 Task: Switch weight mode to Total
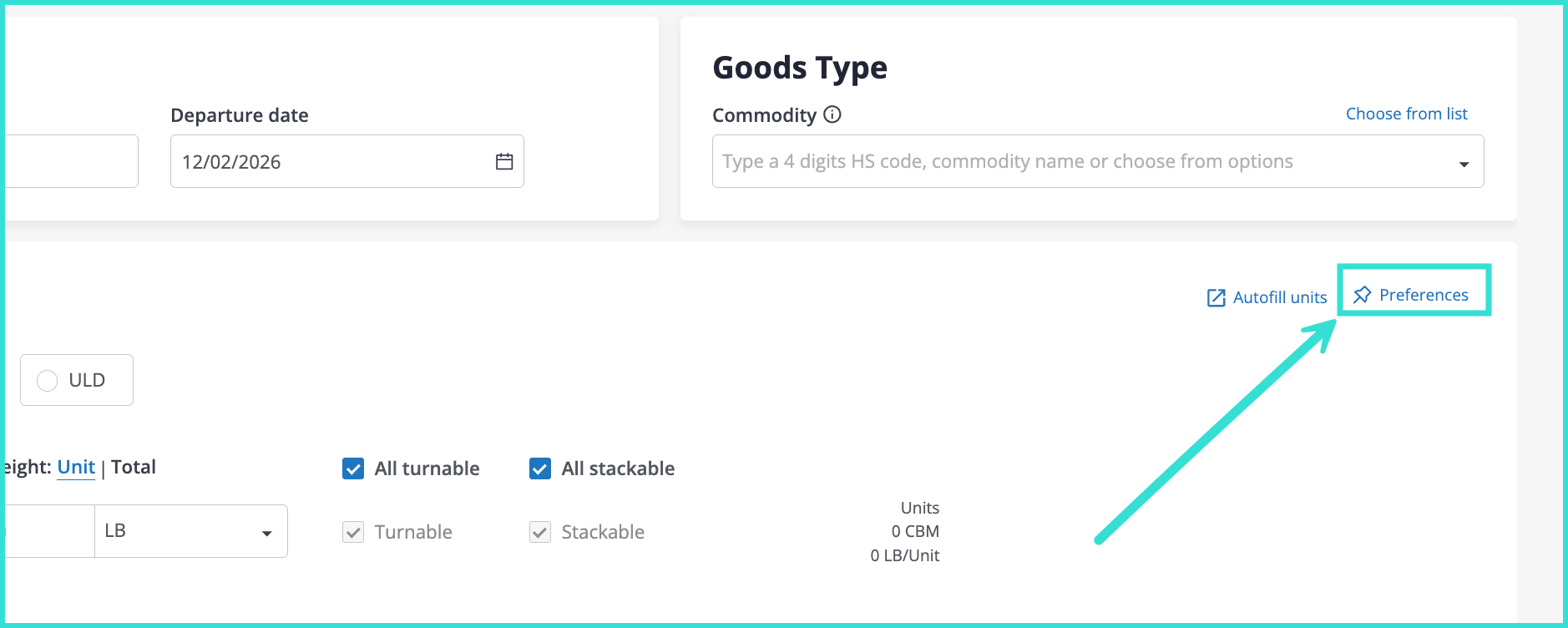pyautogui.click(x=134, y=468)
